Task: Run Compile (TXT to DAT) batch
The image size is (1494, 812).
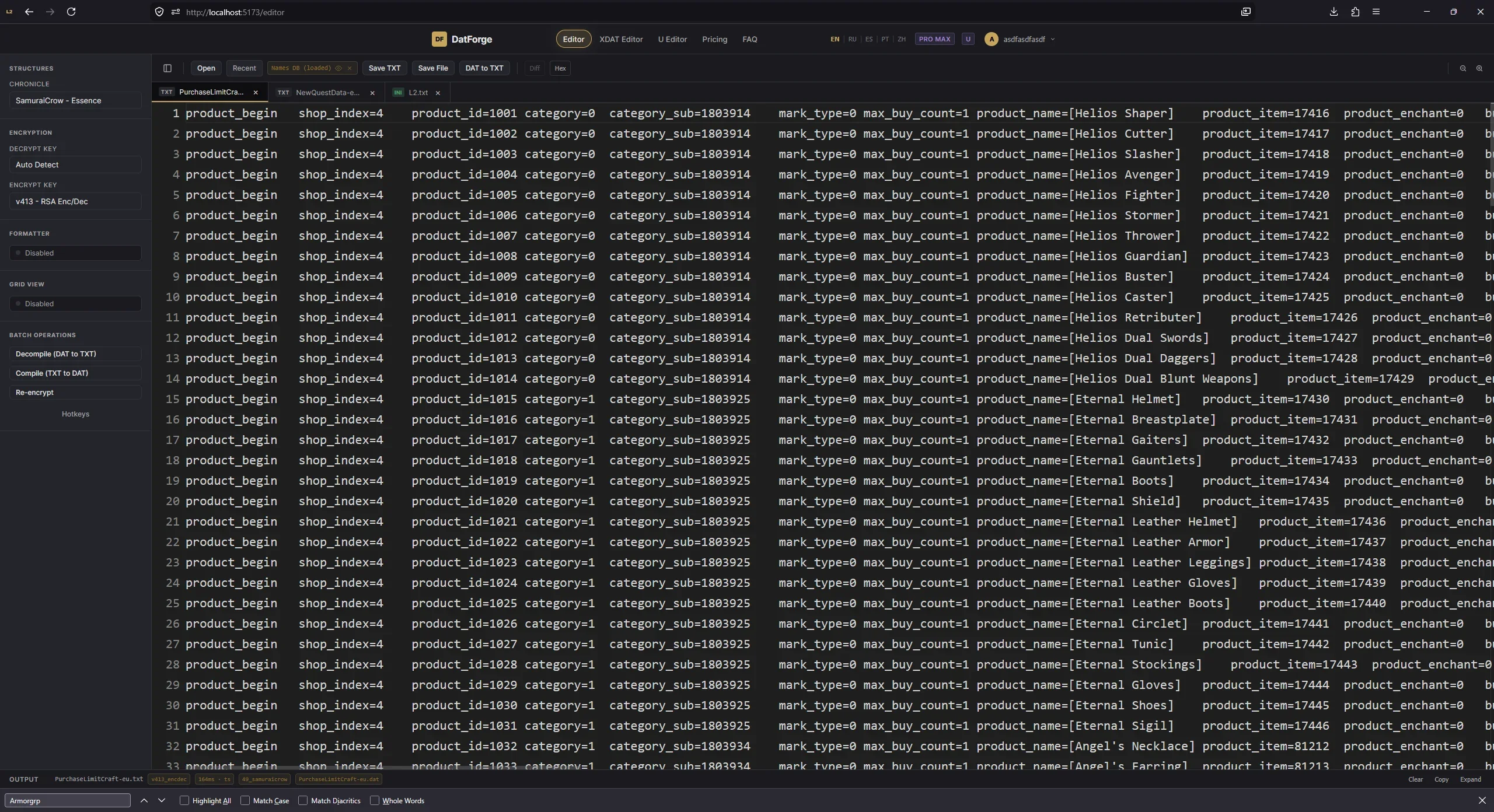Action: point(75,373)
